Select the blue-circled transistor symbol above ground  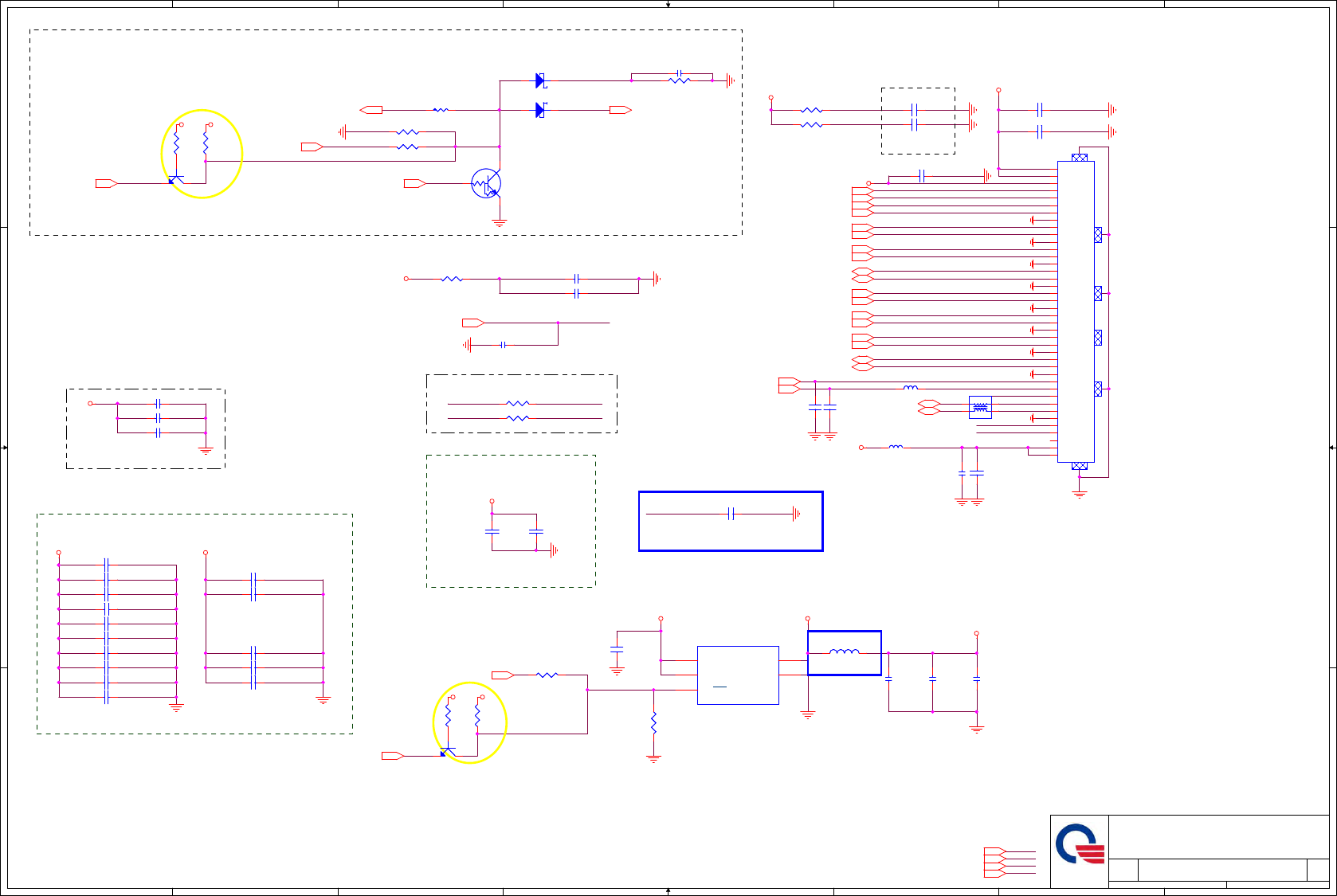pyautogui.click(x=486, y=184)
